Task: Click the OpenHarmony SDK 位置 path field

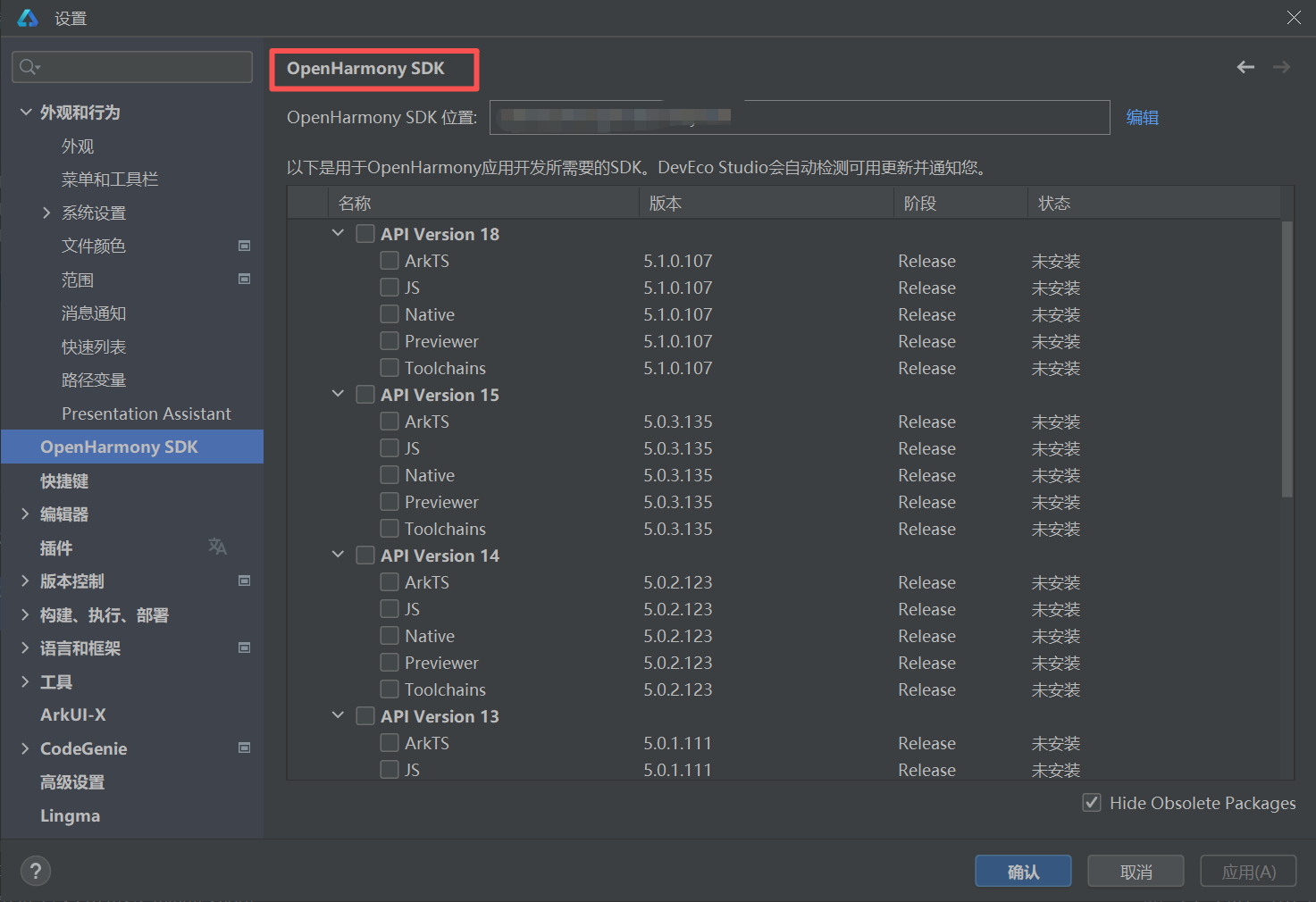Action: [x=800, y=117]
